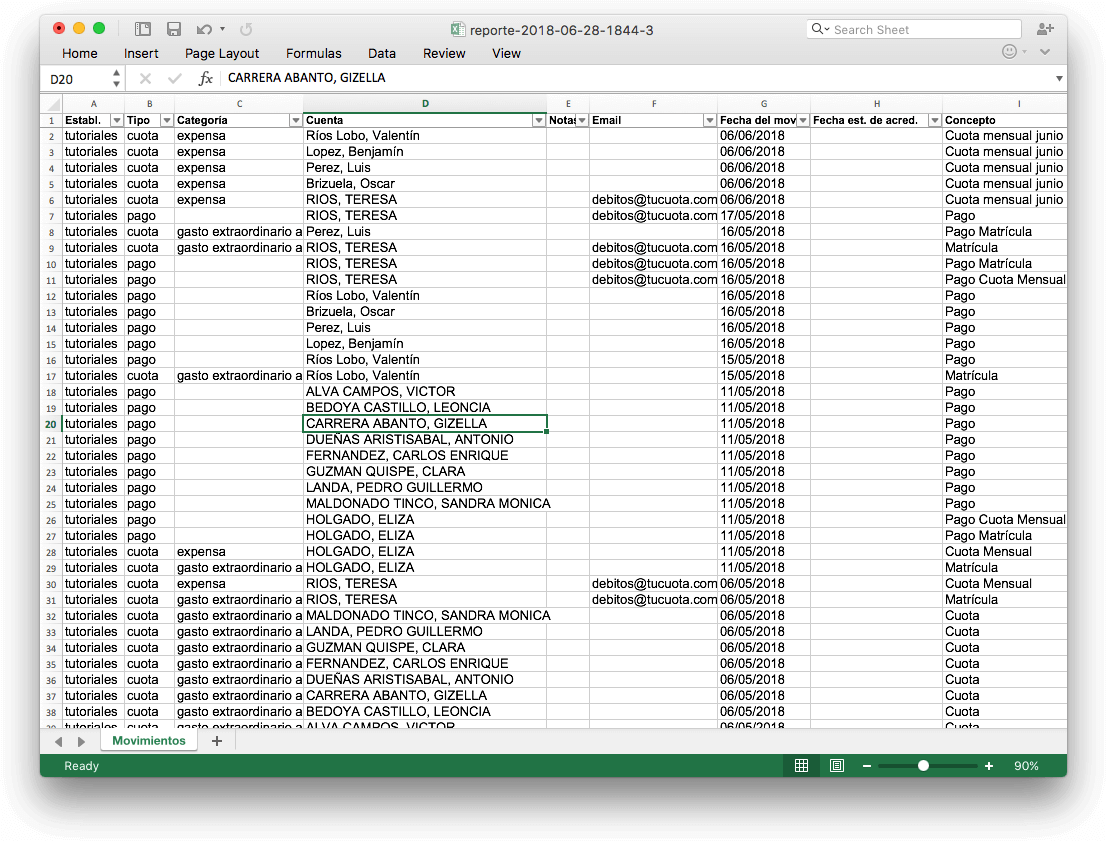The height and width of the screenshot is (841, 1106).
Task: Click the Excel file icon beside the title
Action: tap(458, 30)
